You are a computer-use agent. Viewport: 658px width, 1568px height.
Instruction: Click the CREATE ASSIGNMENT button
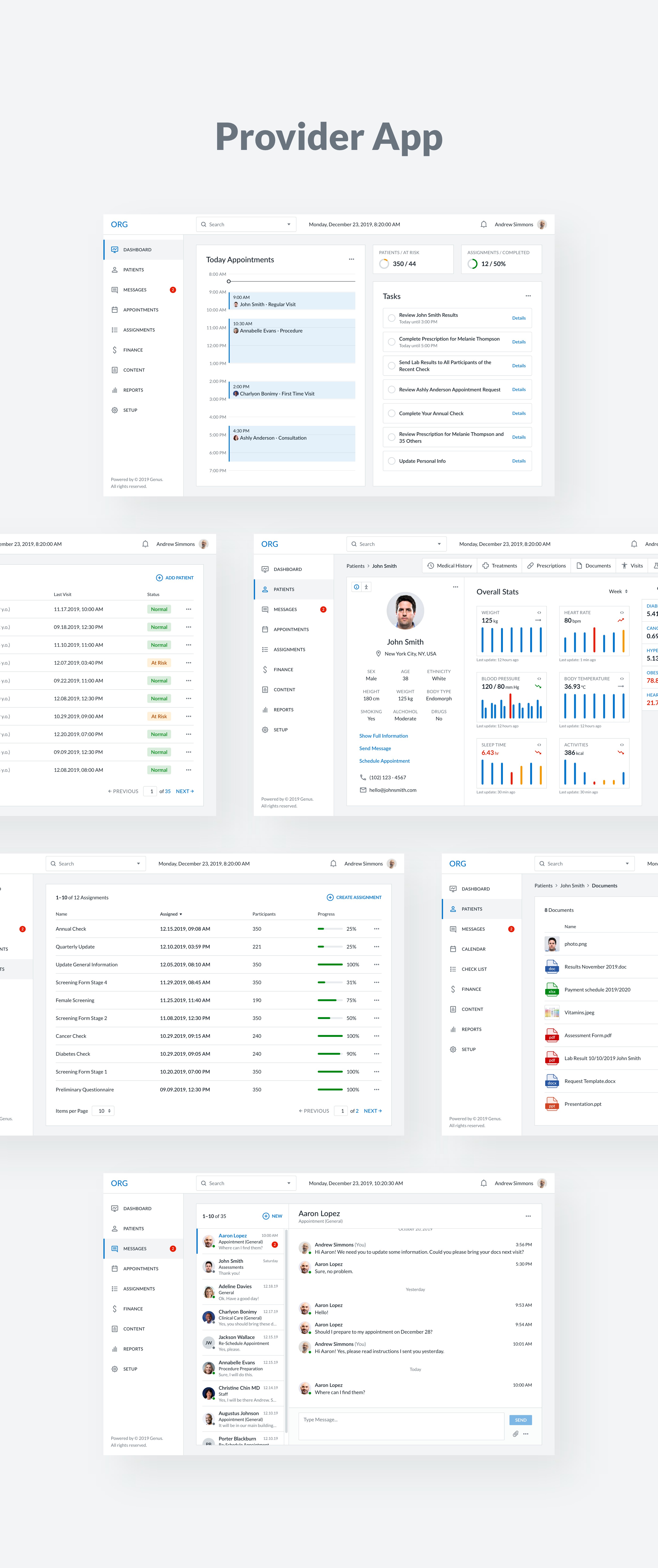point(354,897)
